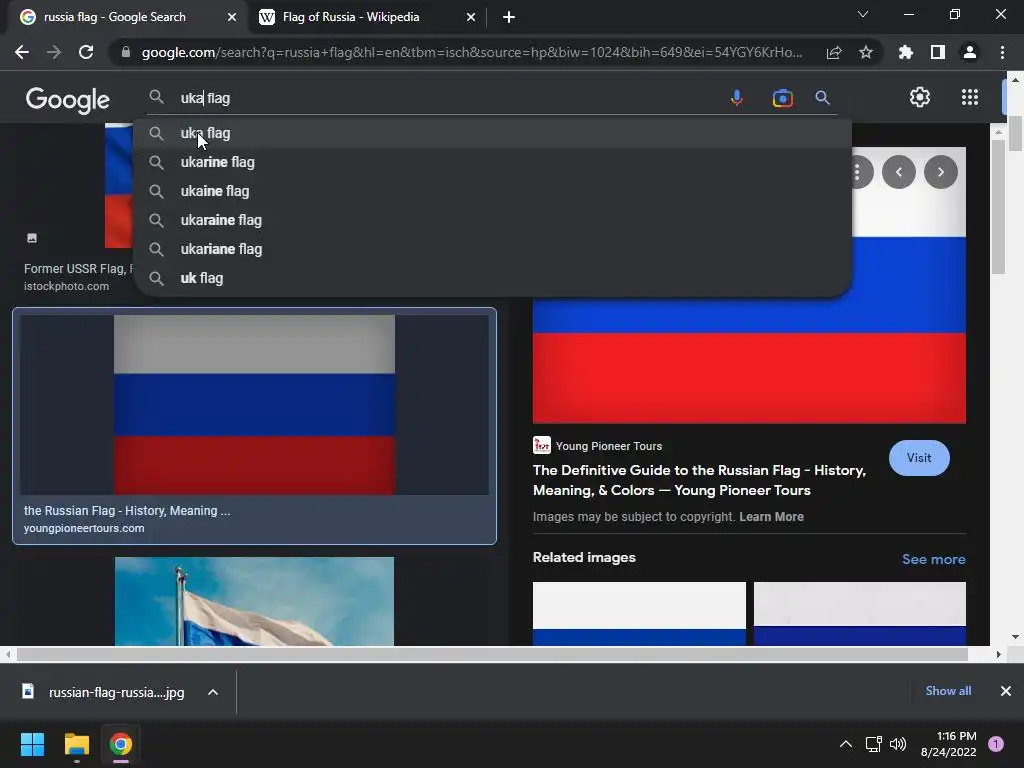Image resolution: width=1024 pixels, height=768 pixels.
Task: Open Windows Start menu
Action: [32, 744]
